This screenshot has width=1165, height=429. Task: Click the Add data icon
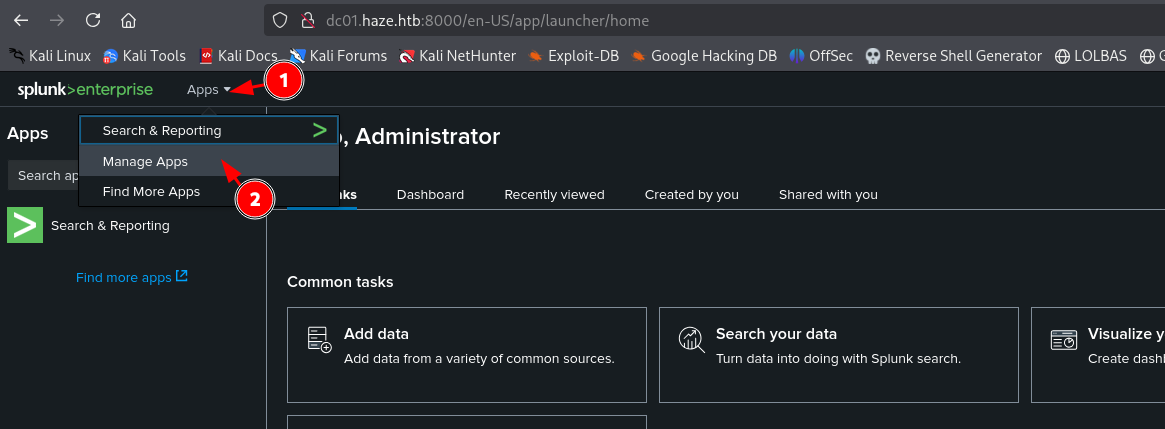(319, 340)
